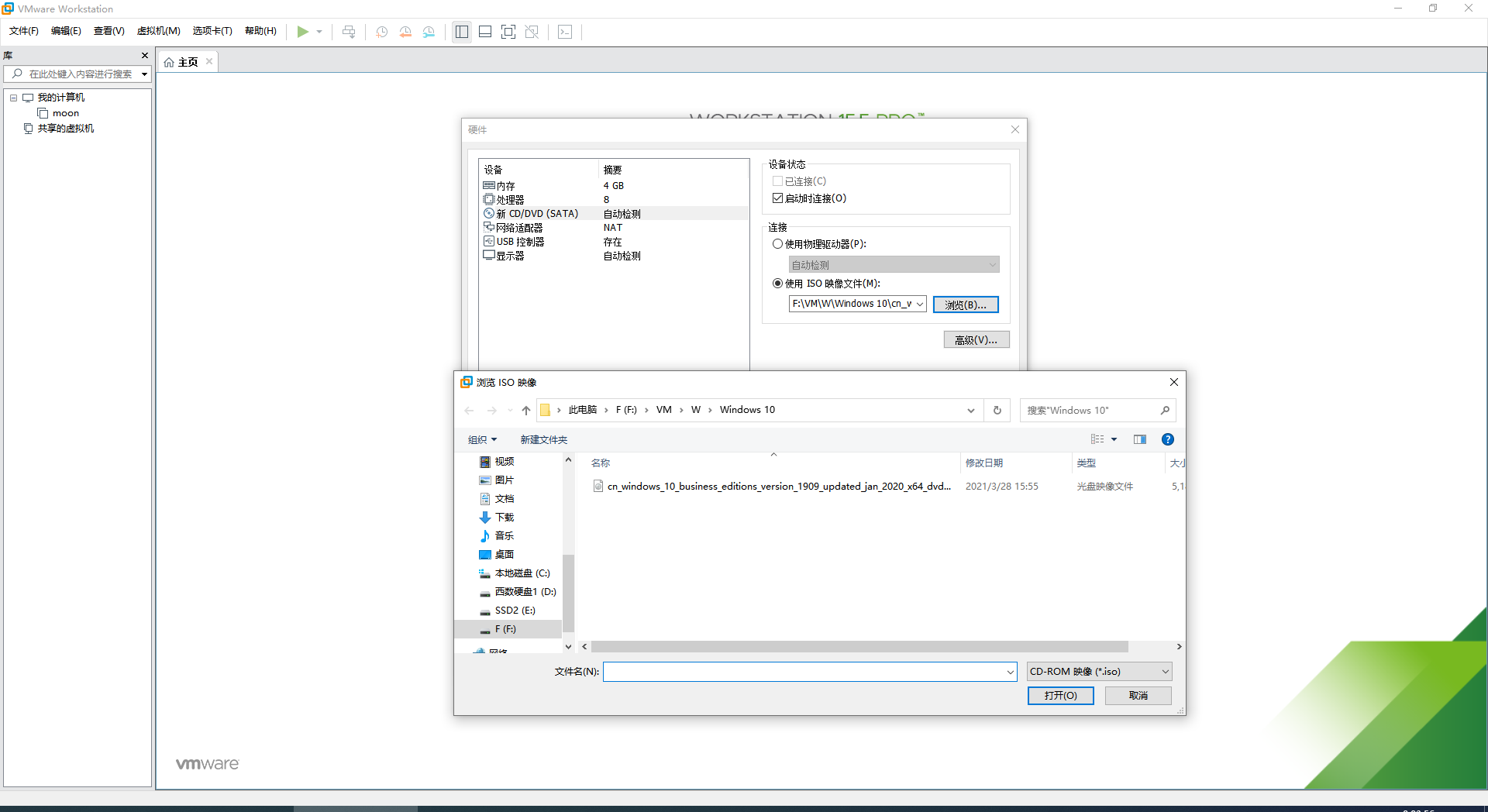Open the 组织 dropdown menu
The width and height of the screenshot is (1488, 812).
point(482,440)
